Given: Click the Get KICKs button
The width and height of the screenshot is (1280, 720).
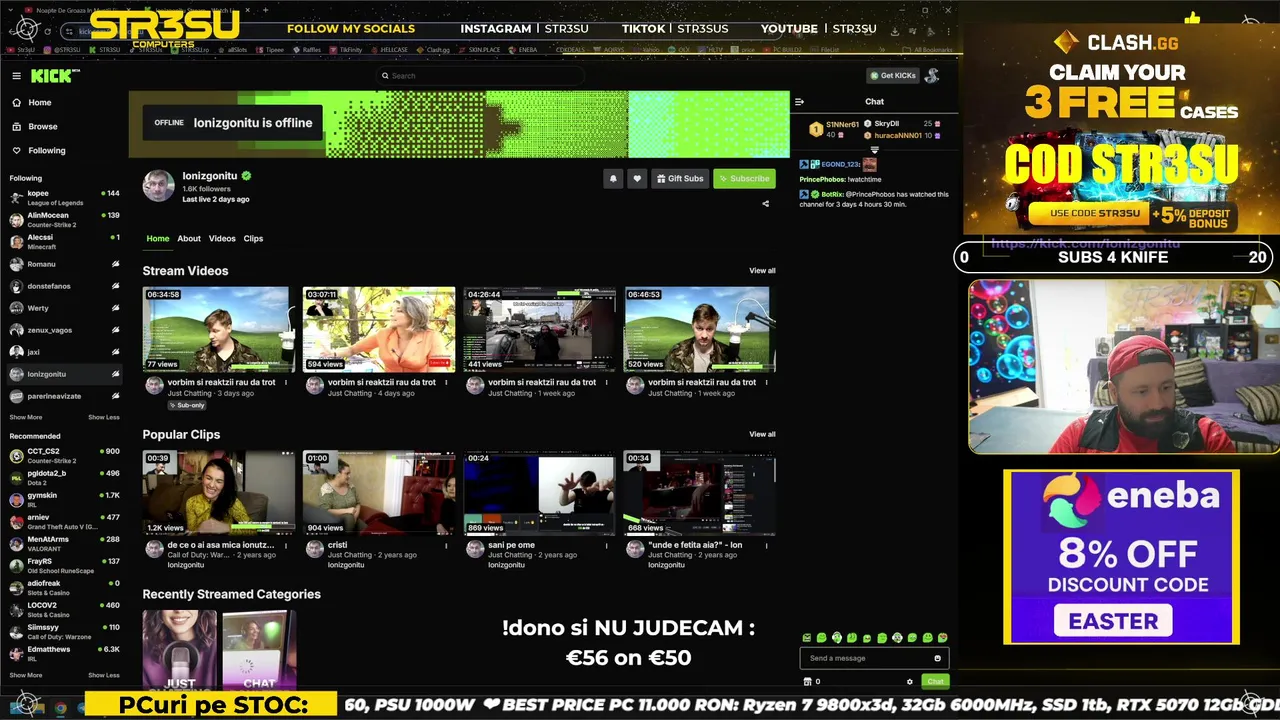Looking at the screenshot, I should tap(892, 76).
